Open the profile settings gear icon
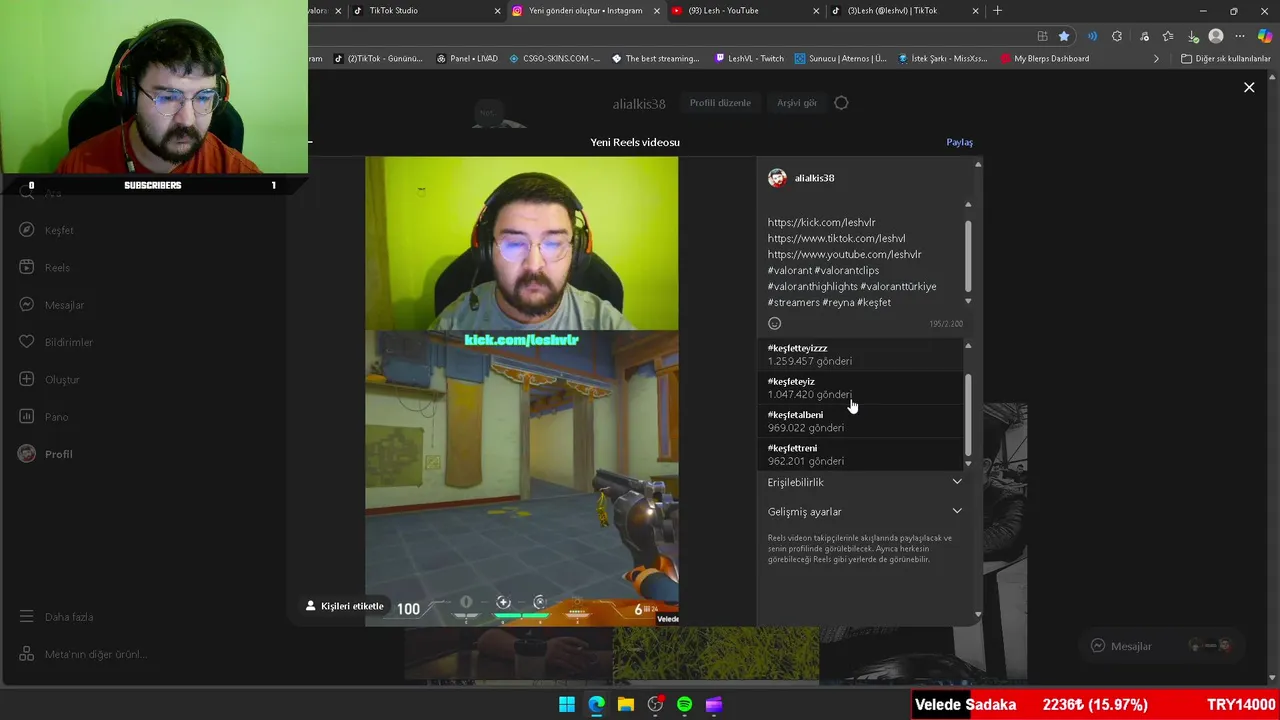 (x=841, y=103)
